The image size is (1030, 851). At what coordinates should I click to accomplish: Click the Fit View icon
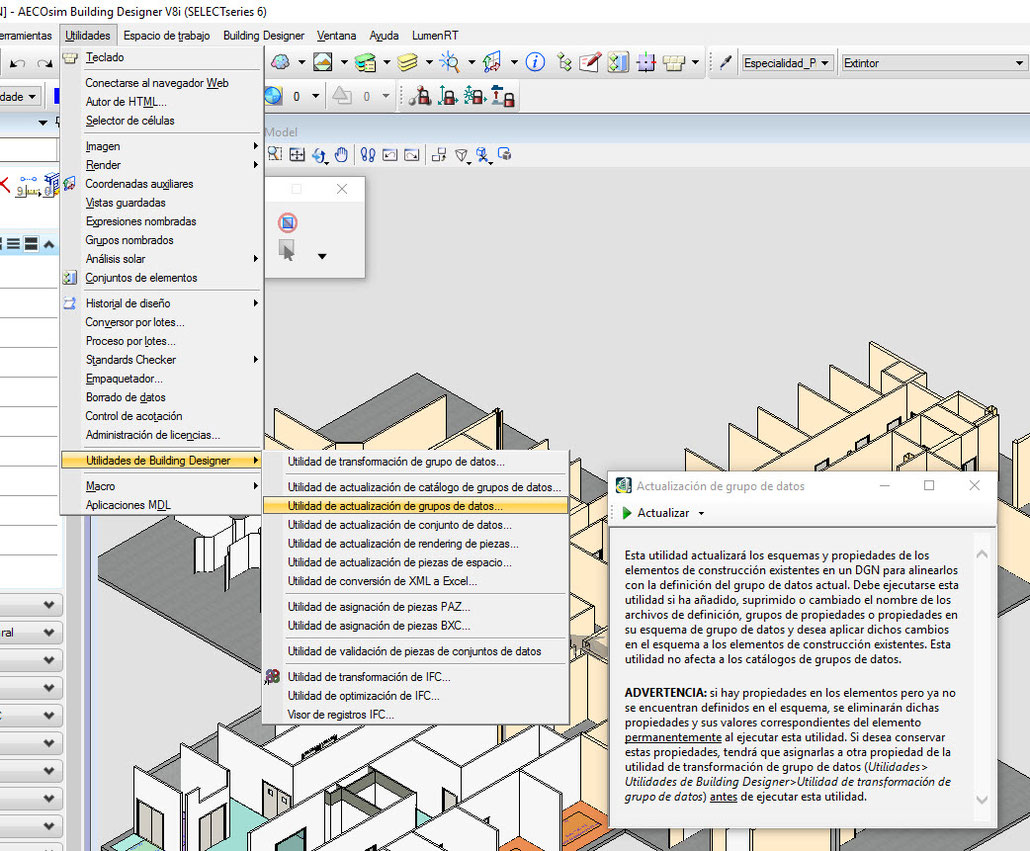[x=298, y=154]
